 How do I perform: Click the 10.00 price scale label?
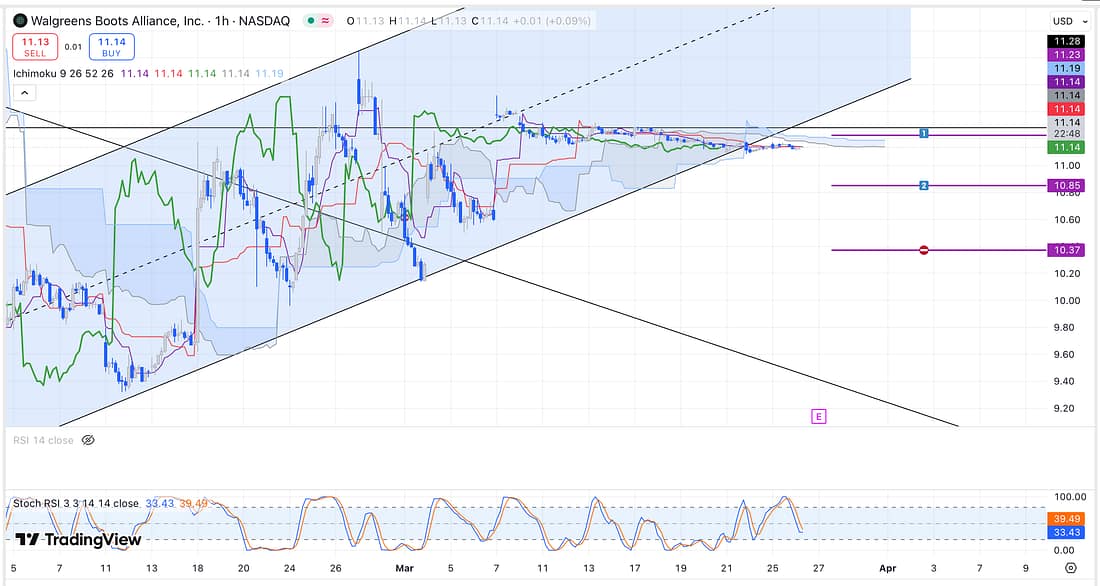tap(1067, 300)
